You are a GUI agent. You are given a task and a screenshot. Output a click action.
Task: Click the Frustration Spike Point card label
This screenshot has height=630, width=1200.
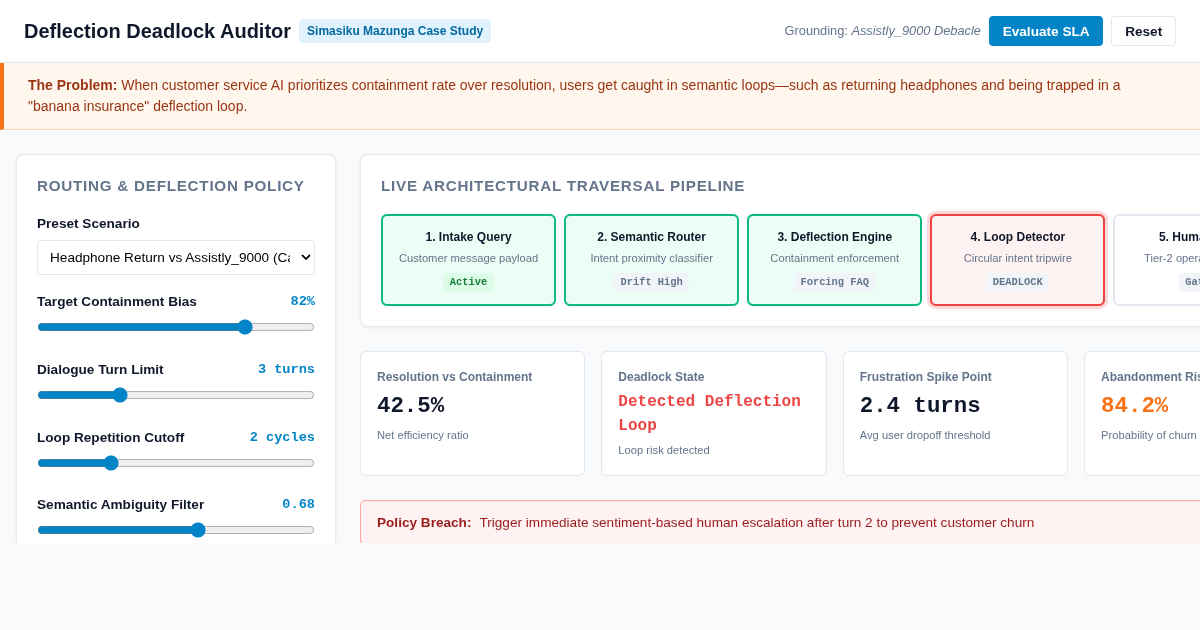(x=926, y=377)
